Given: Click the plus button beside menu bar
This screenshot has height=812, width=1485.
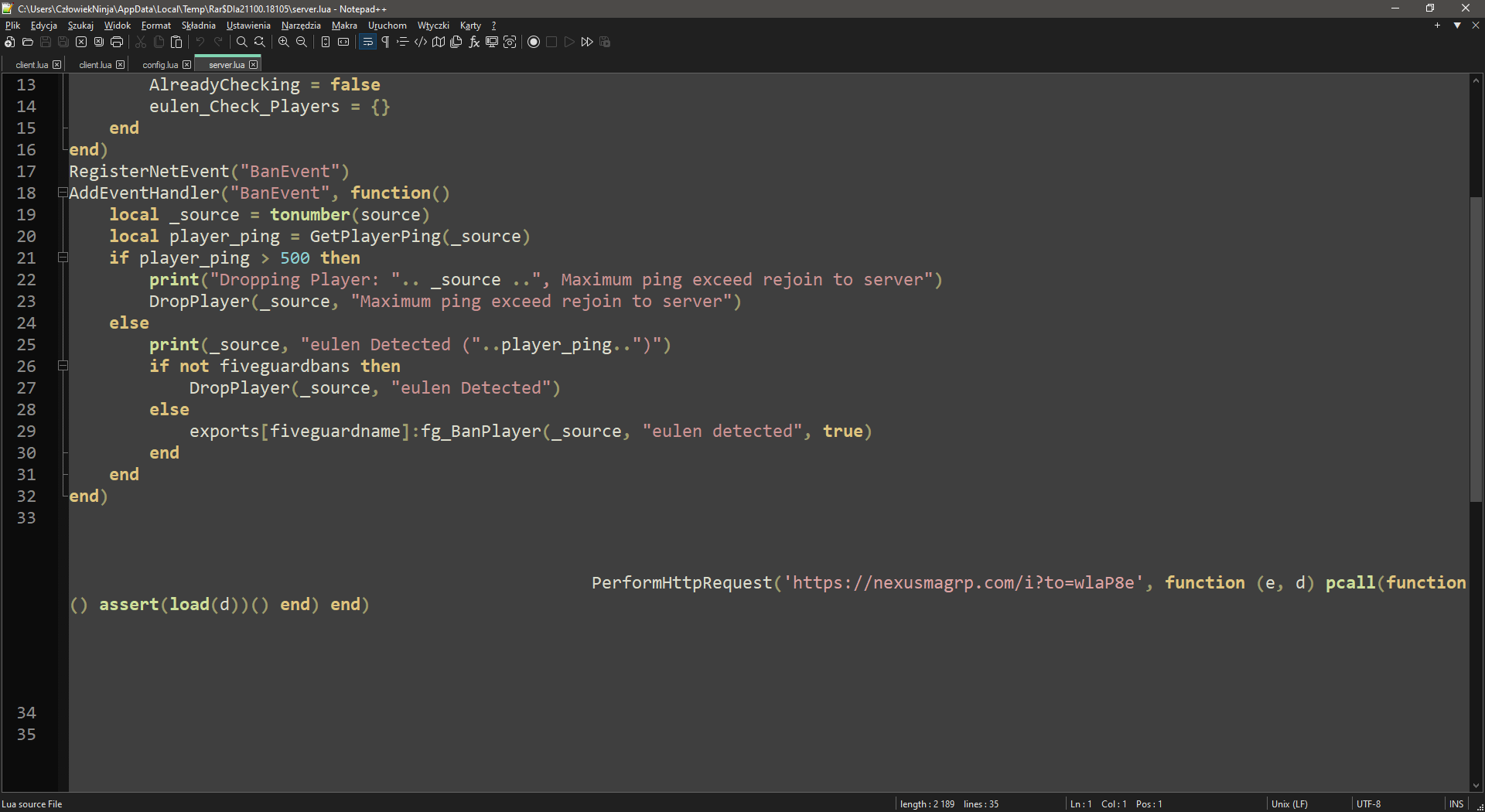Looking at the screenshot, I should pyautogui.click(x=1438, y=26).
